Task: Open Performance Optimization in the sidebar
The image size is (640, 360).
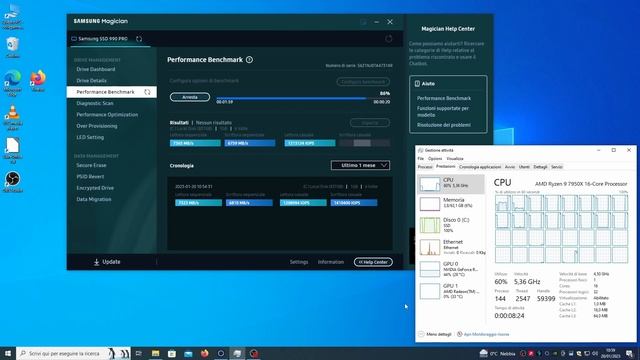Action: tap(107, 115)
